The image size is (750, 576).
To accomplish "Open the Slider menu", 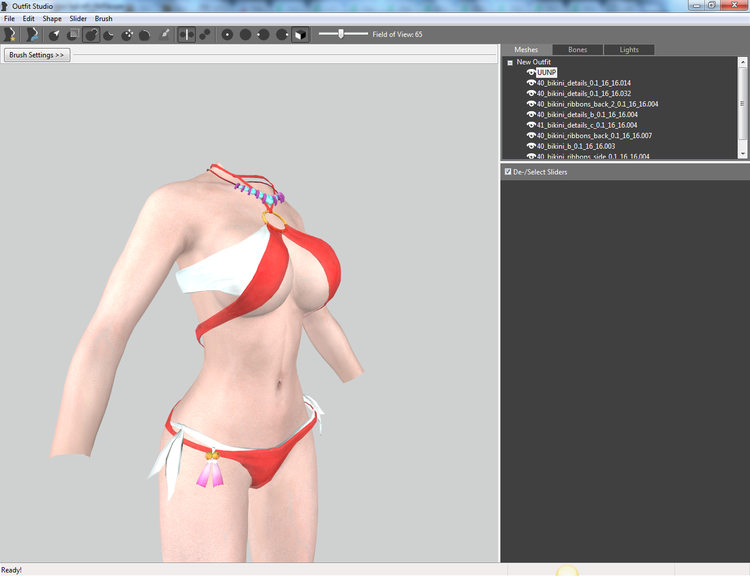I will 78,19.
